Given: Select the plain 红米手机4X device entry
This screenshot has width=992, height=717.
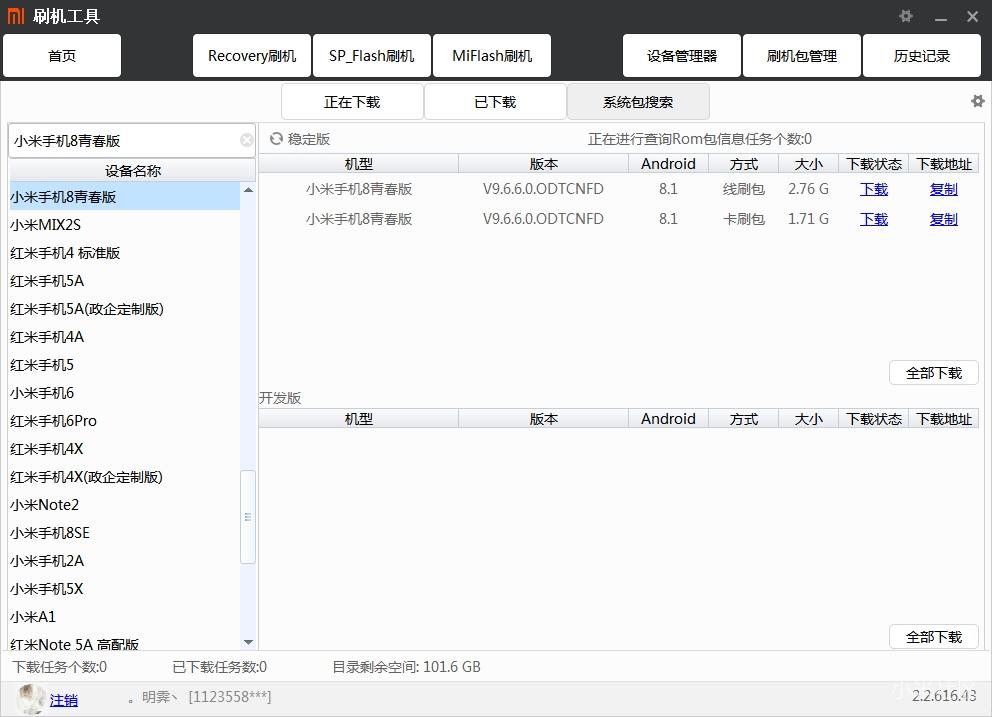Looking at the screenshot, I should click(125, 449).
